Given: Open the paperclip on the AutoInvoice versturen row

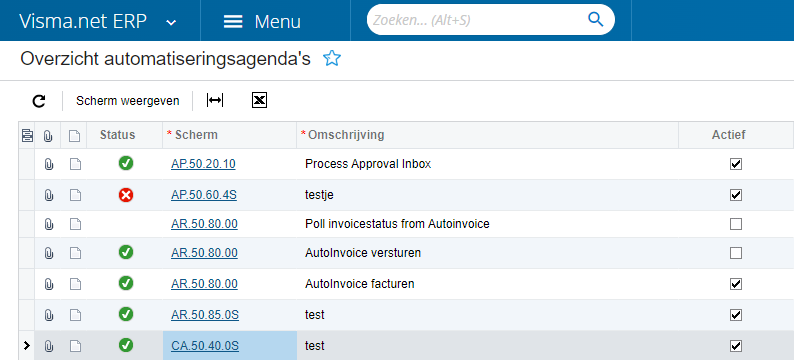Looking at the screenshot, I should [x=49, y=253].
